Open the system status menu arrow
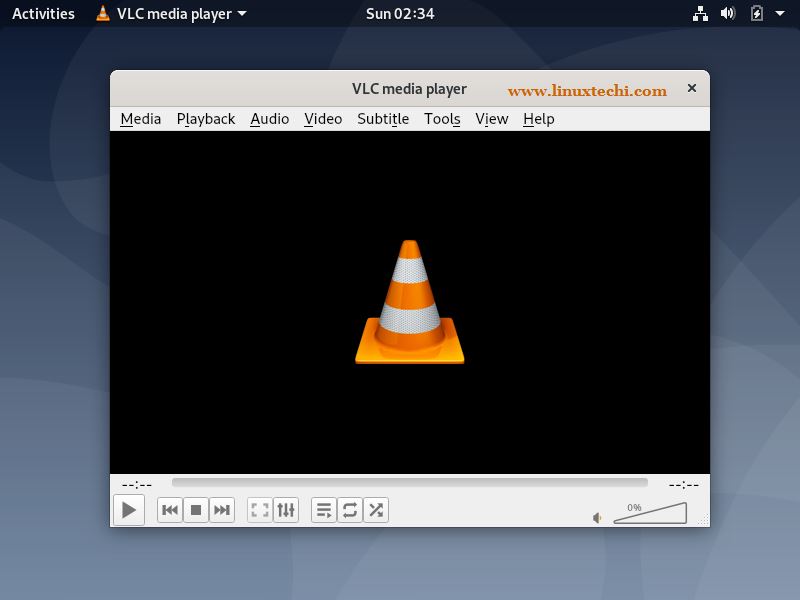The height and width of the screenshot is (600, 800). [780, 14]
